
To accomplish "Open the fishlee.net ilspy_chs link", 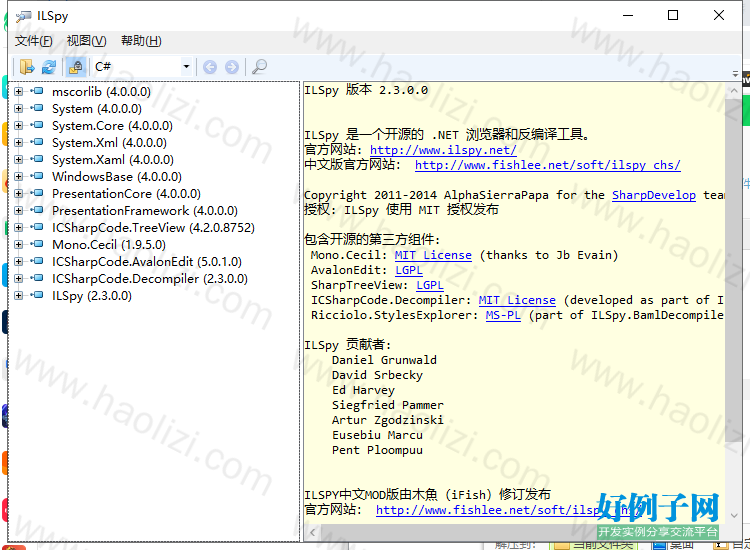I will (548, 165).
